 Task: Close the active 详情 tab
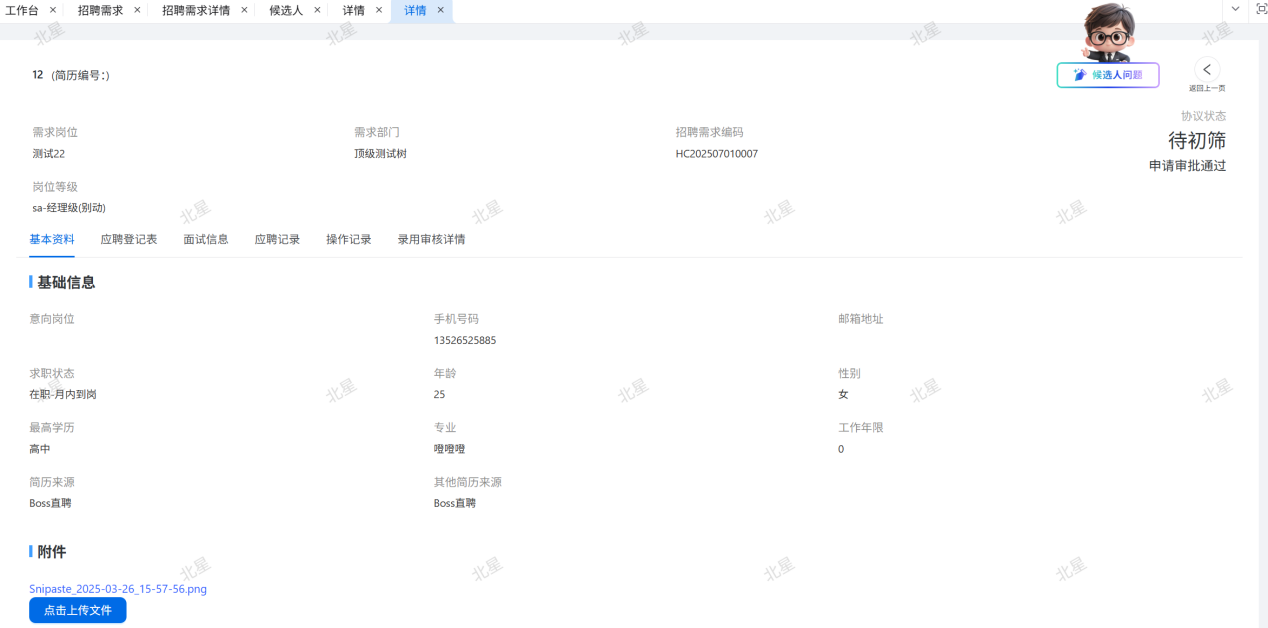click(440, 10)
